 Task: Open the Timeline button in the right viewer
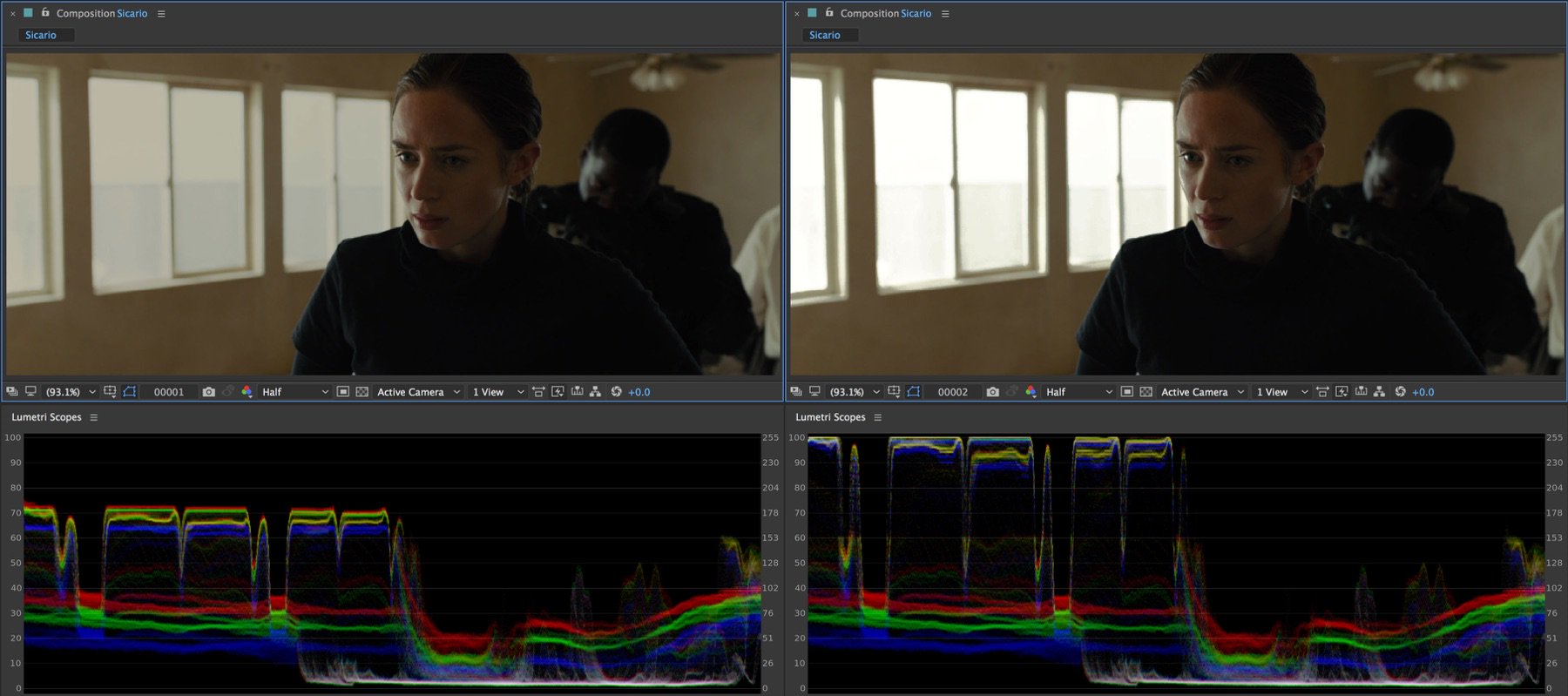coord(1361,392)
